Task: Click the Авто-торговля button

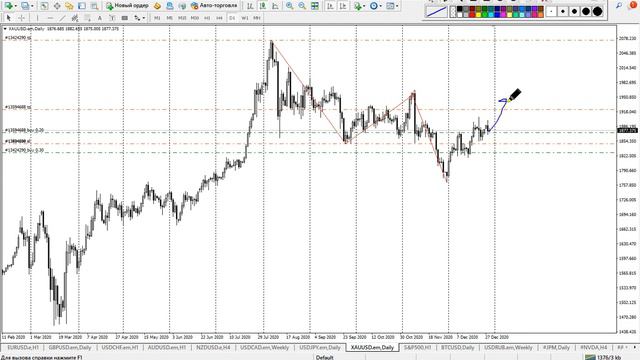Action: 214,6
